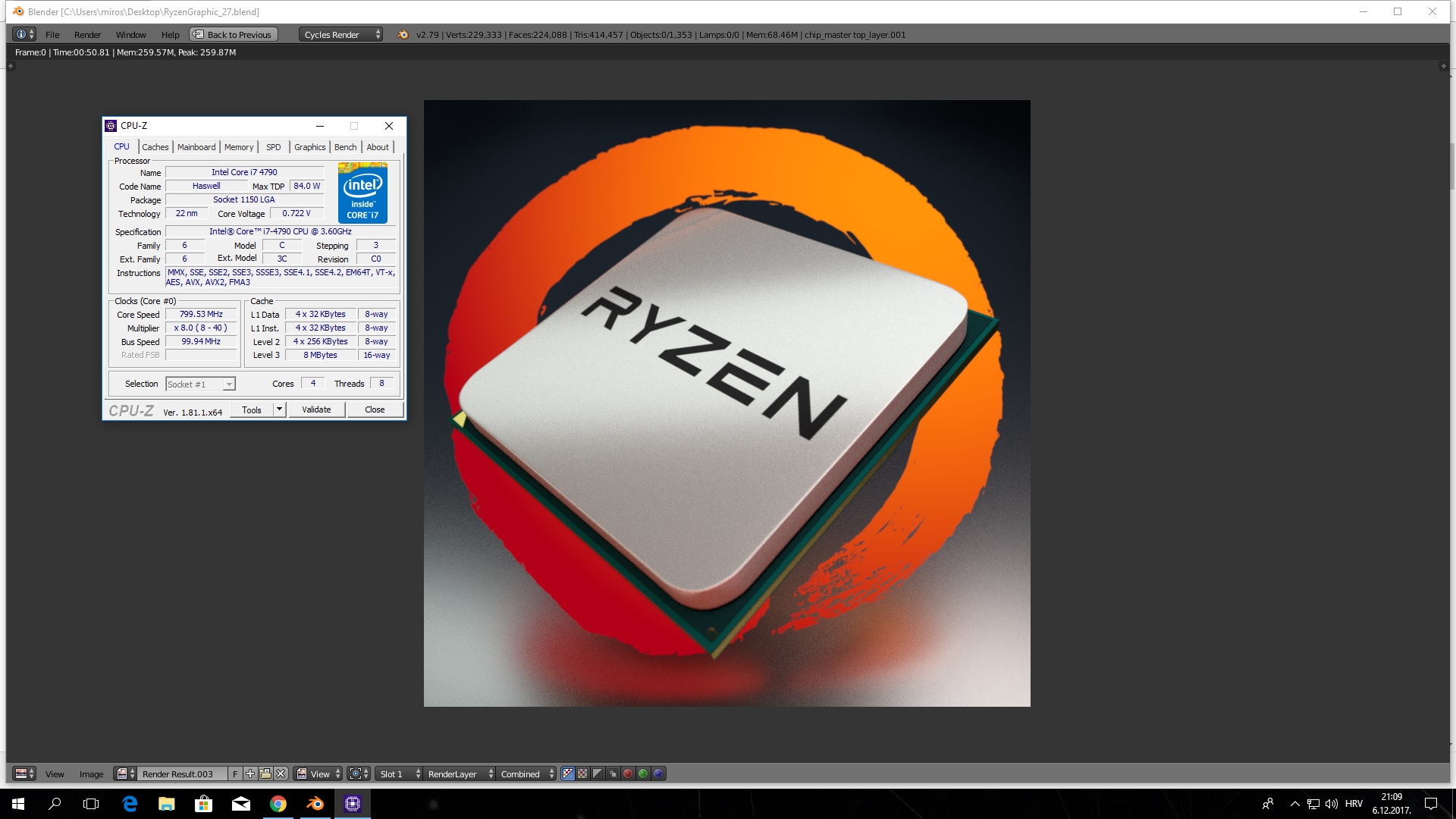This screenshot has height=819, width=1456.
Task: Open Google Chrome from the taskbar
Action: click(x=278, y=804)
